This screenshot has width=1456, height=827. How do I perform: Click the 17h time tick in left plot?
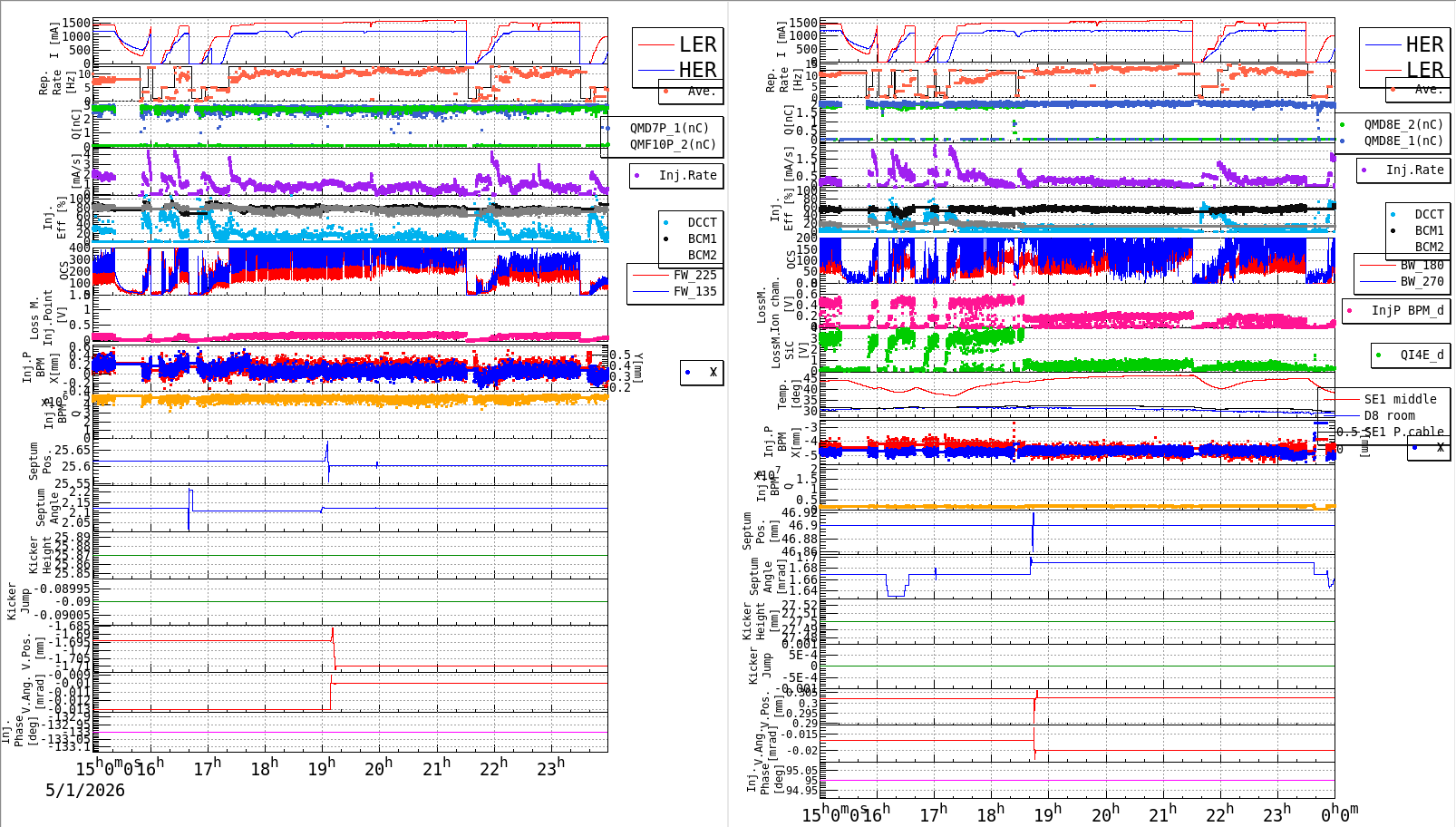207,768
